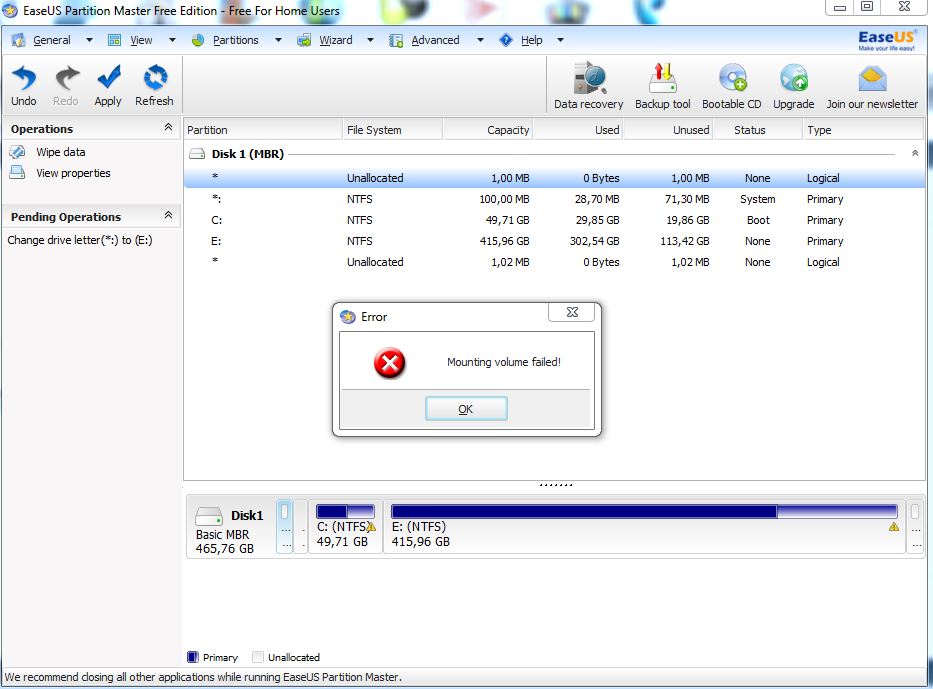933x689 pixels.
Task: Open the Wizard menu
Action: 335,40
